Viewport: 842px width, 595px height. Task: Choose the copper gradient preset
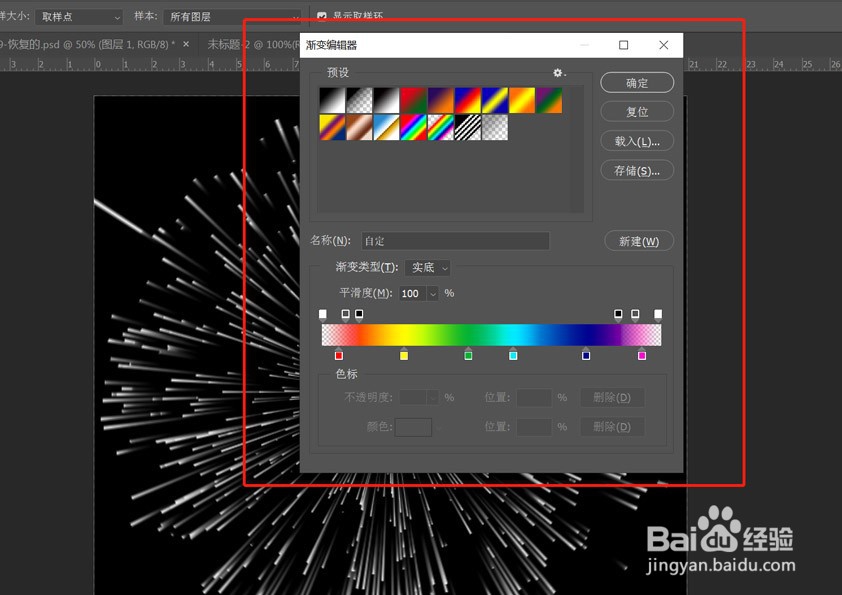point(359,127)
